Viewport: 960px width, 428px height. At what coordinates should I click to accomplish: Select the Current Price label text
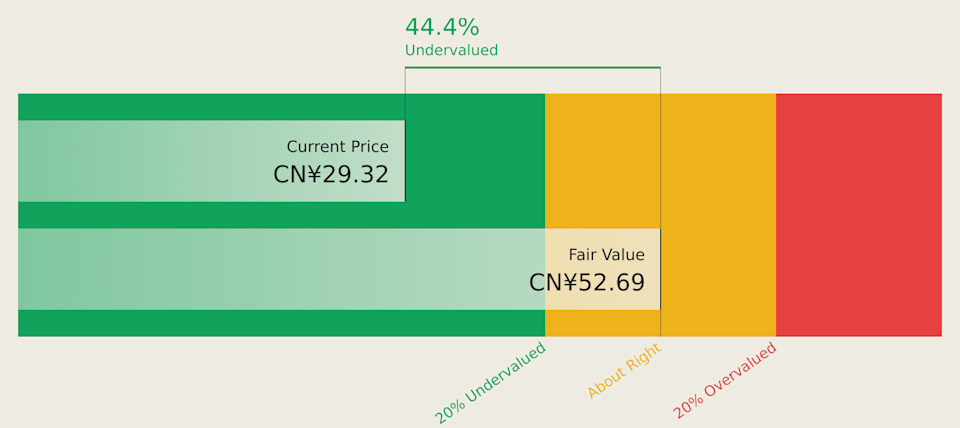click(337, 147)
